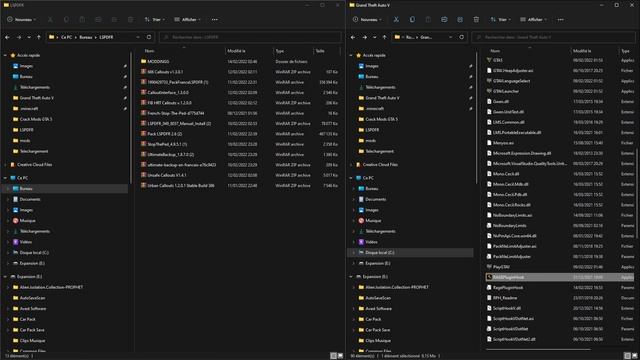Go back using the arrow in LSPDFR window
Image resolution: width=640 pixels, height=360 pixels.
pyautogui.click(x=7, y=37)
